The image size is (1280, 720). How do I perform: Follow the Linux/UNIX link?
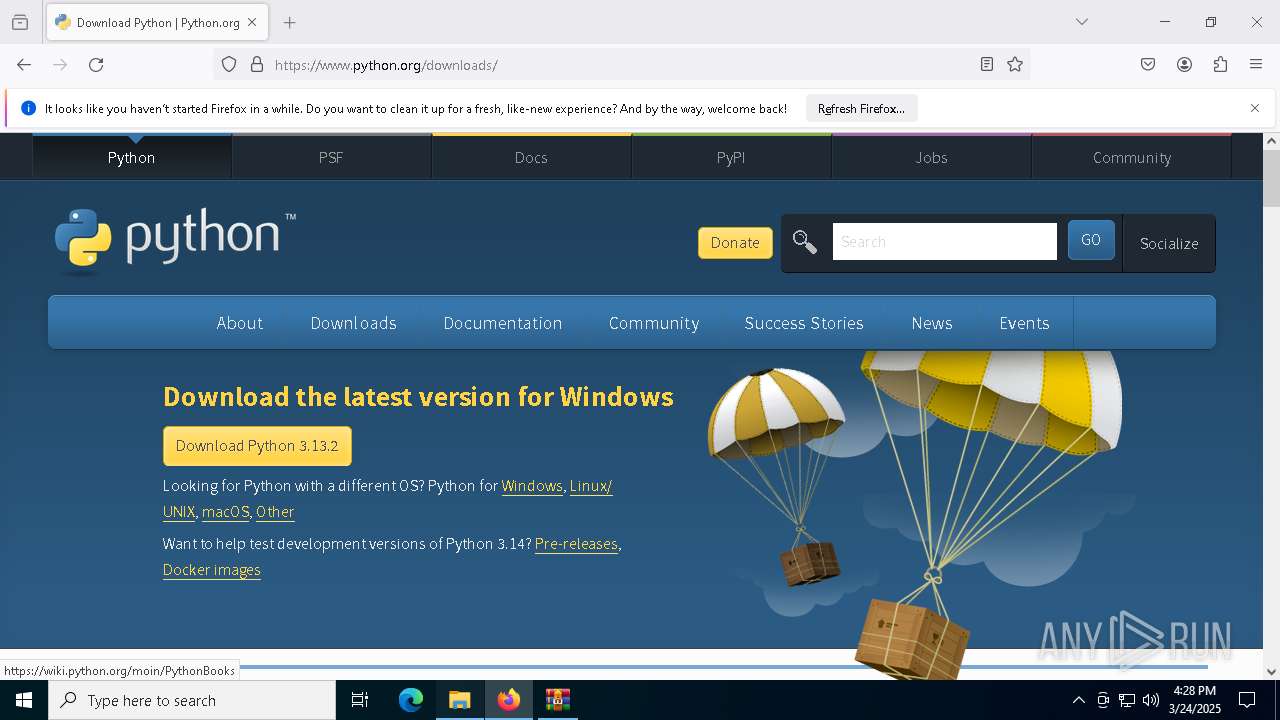pos(591,486)
